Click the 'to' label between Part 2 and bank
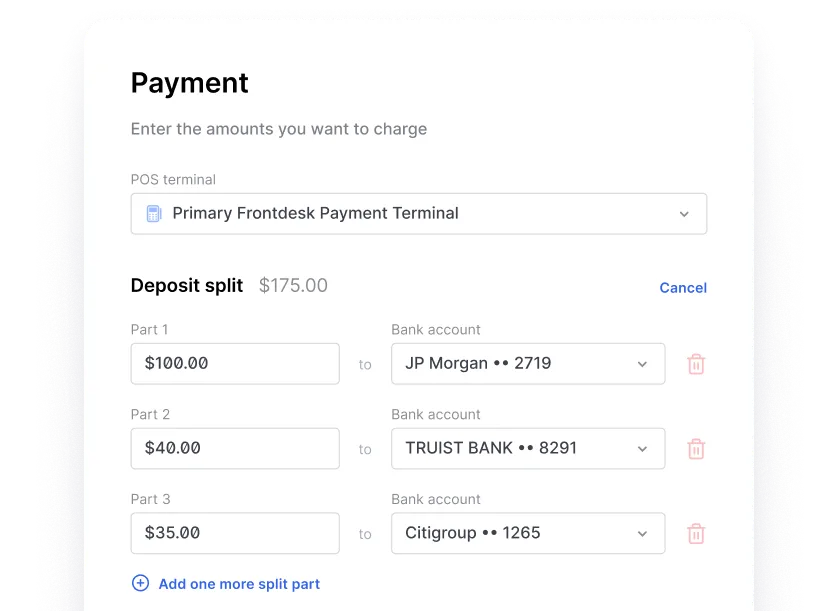Screen dimensions: 838x611 365,449
